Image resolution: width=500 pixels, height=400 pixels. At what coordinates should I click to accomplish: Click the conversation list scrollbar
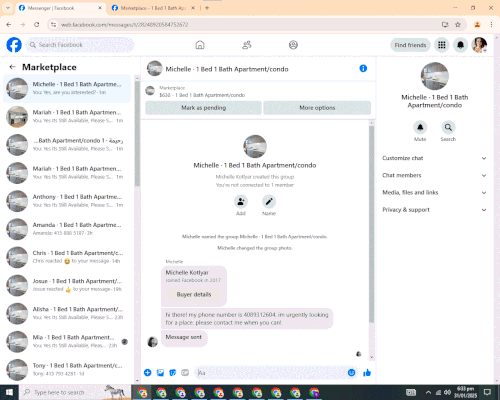(137, 133)
